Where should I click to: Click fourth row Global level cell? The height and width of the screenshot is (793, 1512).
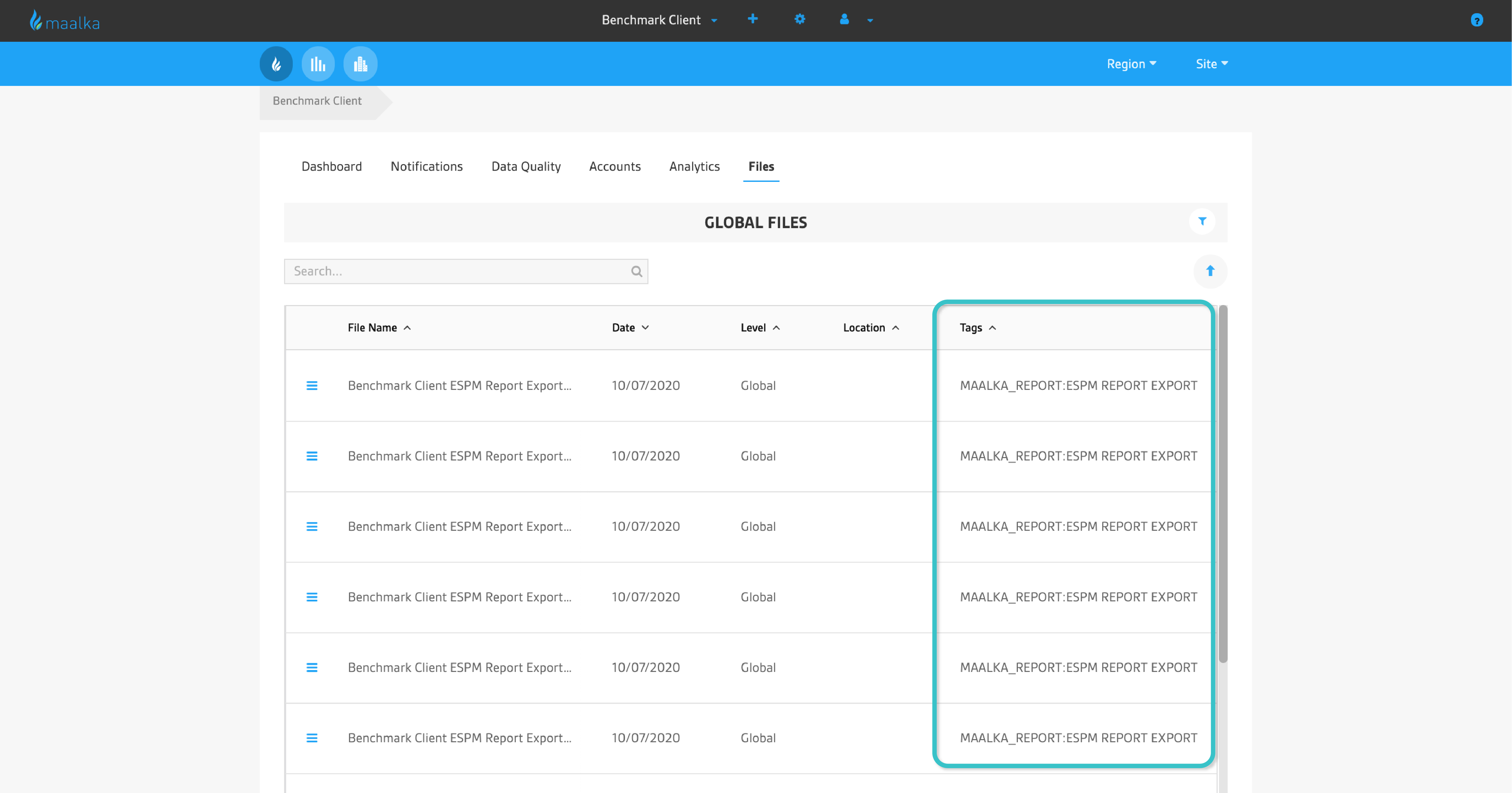[x=758, y=597]
